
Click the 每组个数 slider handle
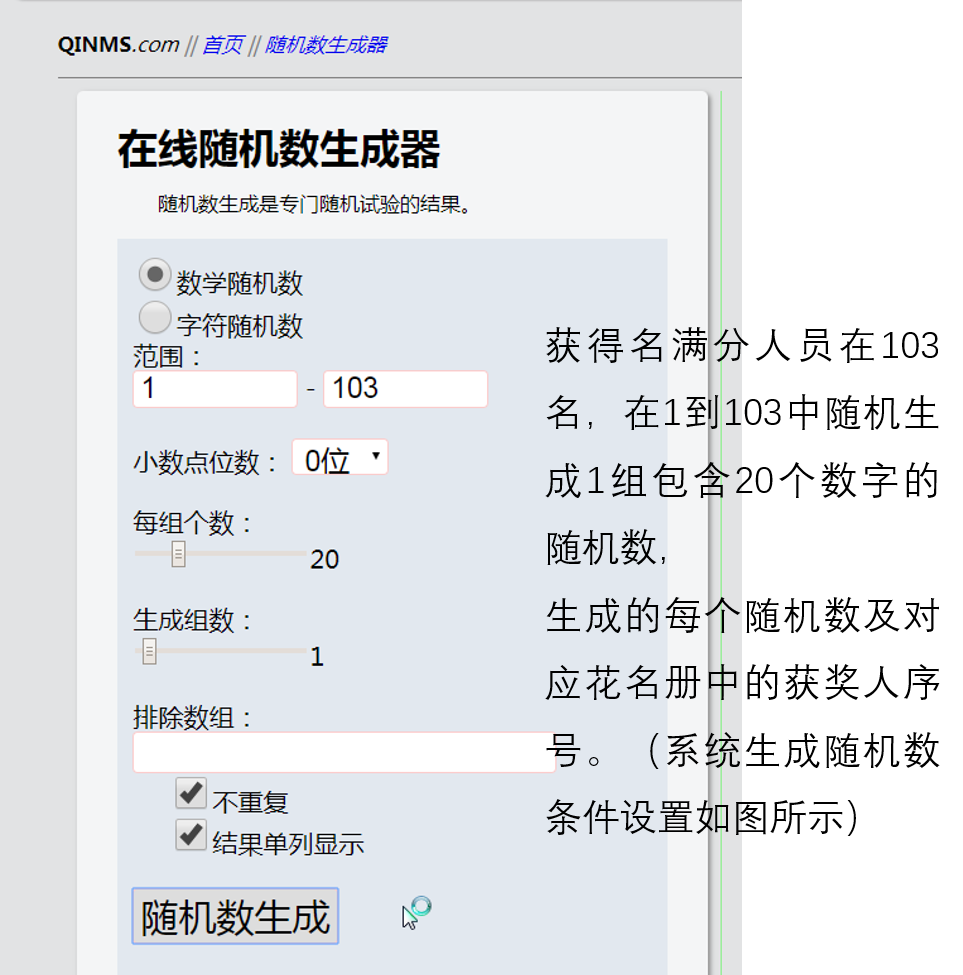coord(178,553)
